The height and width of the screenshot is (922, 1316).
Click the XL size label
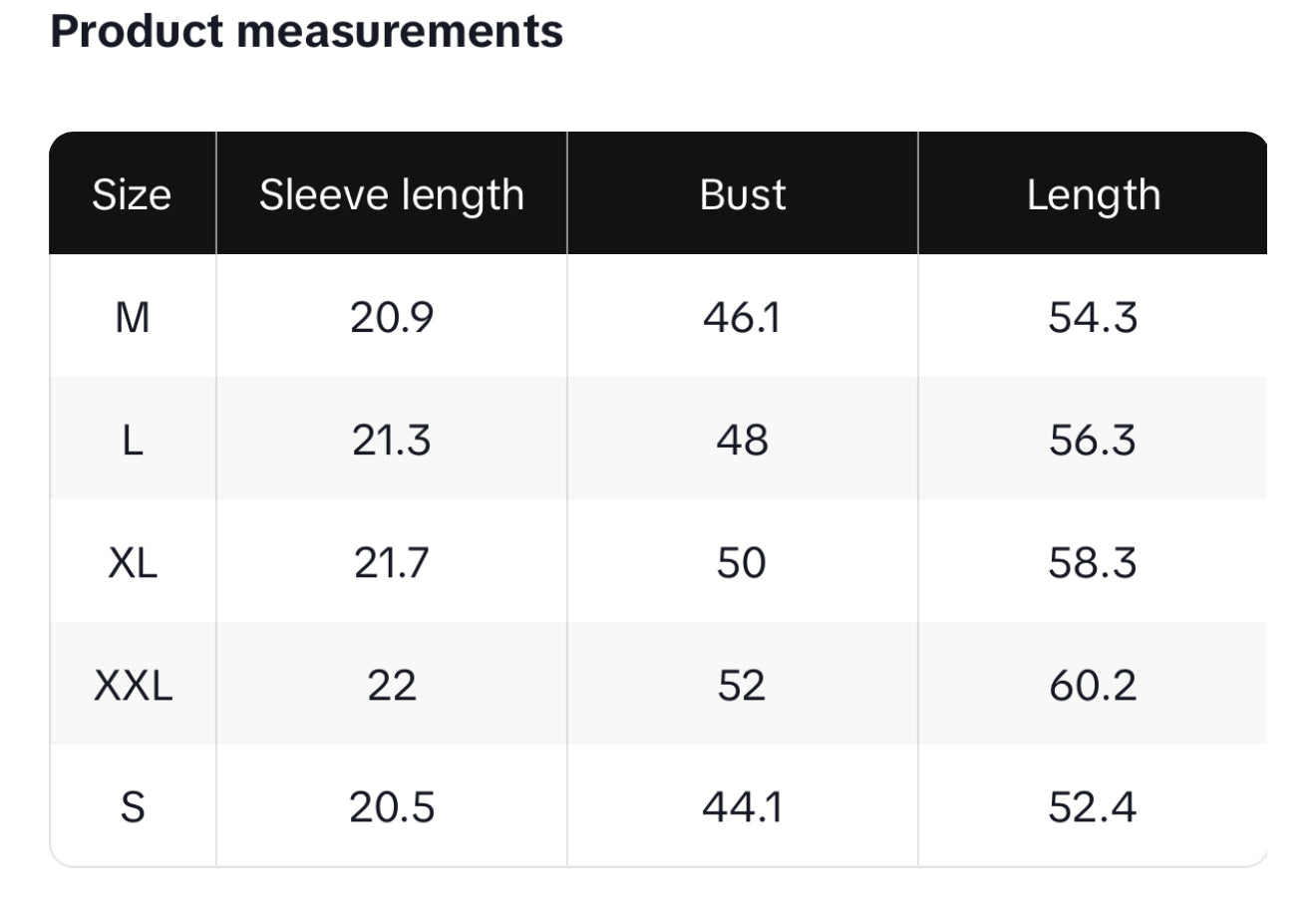click(133, 563)
